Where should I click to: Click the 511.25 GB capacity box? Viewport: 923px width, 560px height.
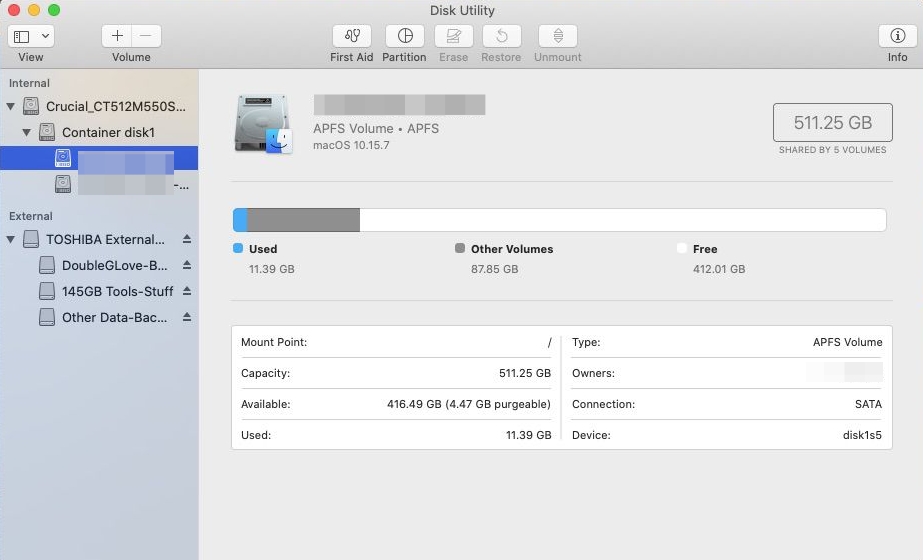832,122
